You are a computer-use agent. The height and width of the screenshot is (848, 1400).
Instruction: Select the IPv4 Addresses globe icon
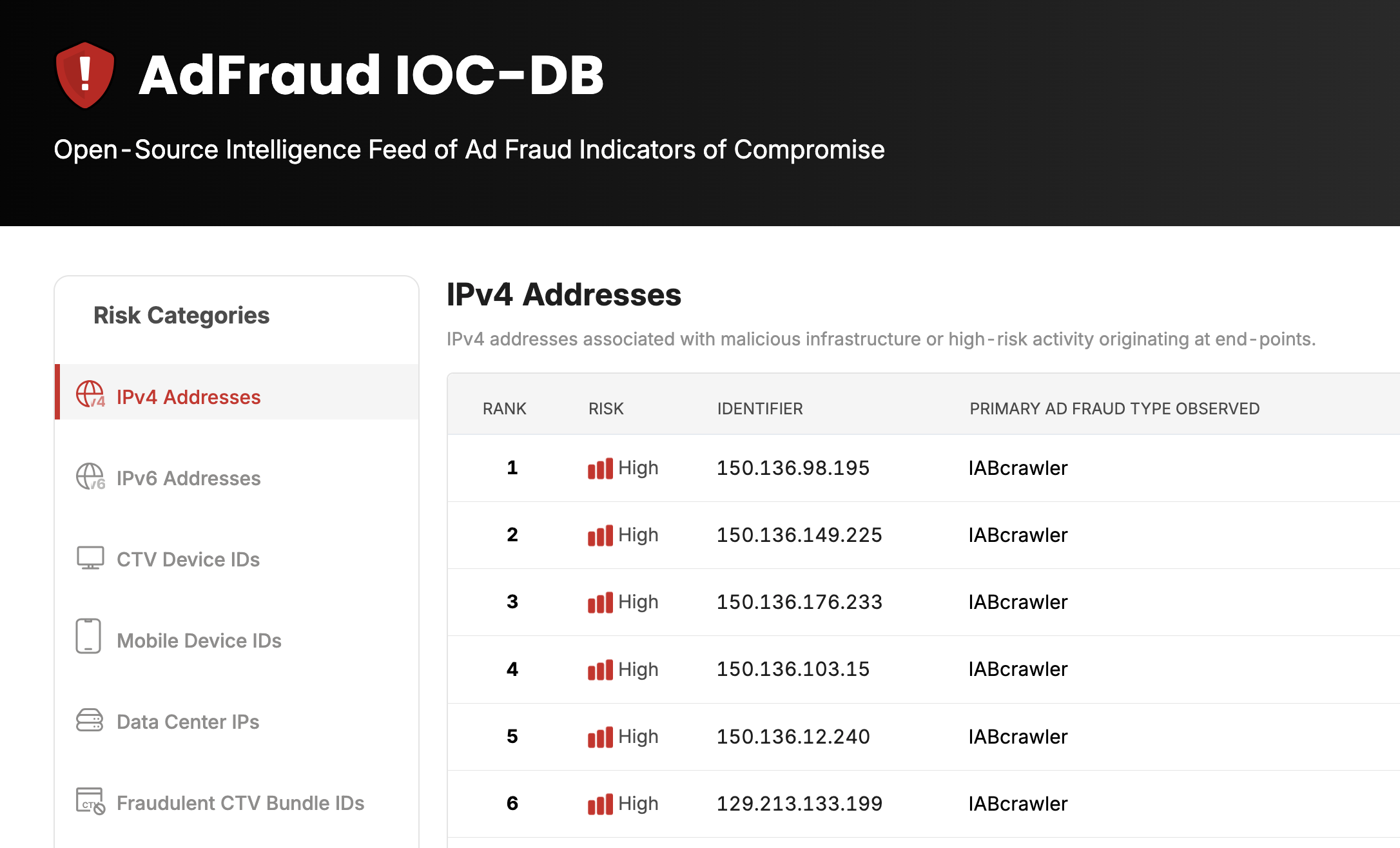point(90,395)
